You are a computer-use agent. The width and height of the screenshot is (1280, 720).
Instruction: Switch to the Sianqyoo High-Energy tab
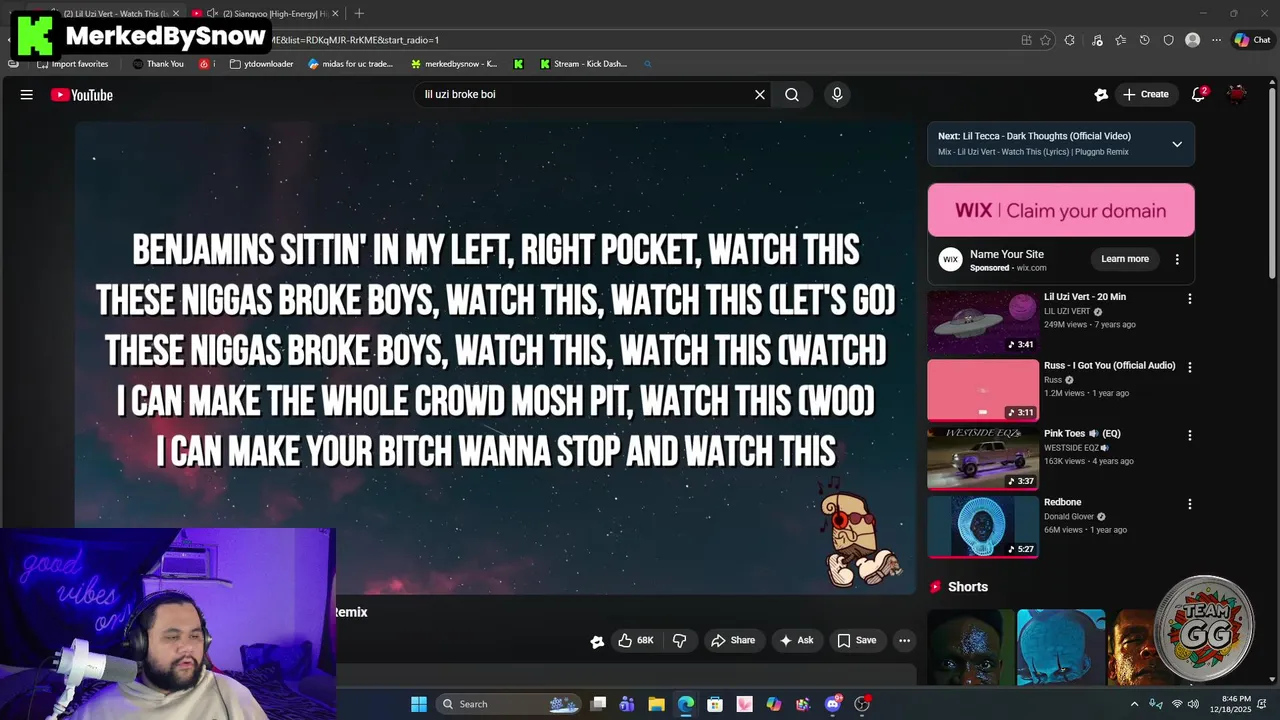click(265, 13)
